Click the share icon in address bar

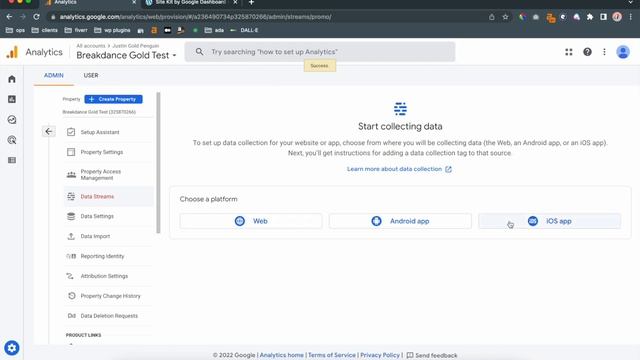pos(492,17)
